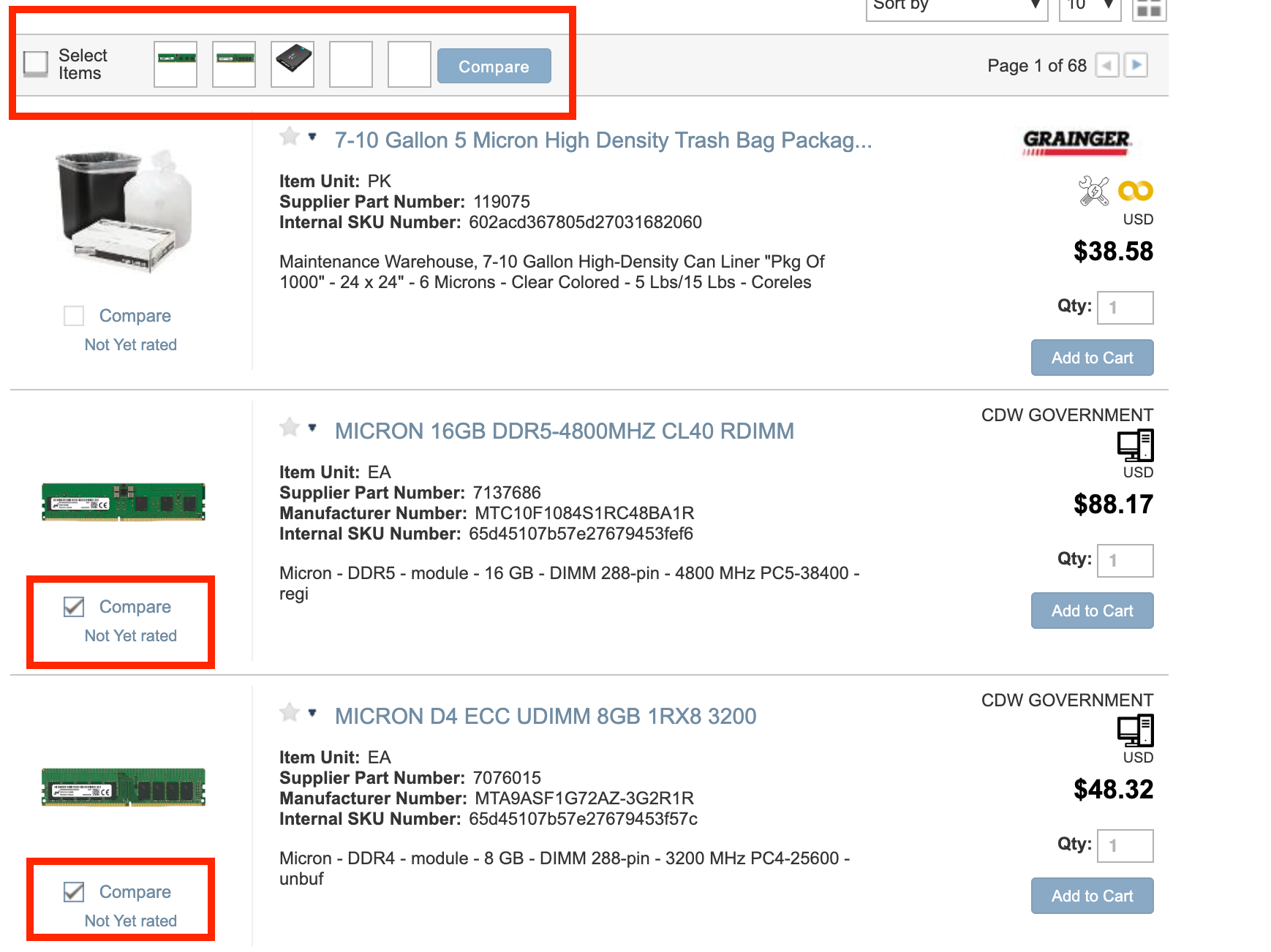Click the Compare label for Trash Bag item
The height and width of the screenshot is (952, 1271).
click(x=135, y=316)
